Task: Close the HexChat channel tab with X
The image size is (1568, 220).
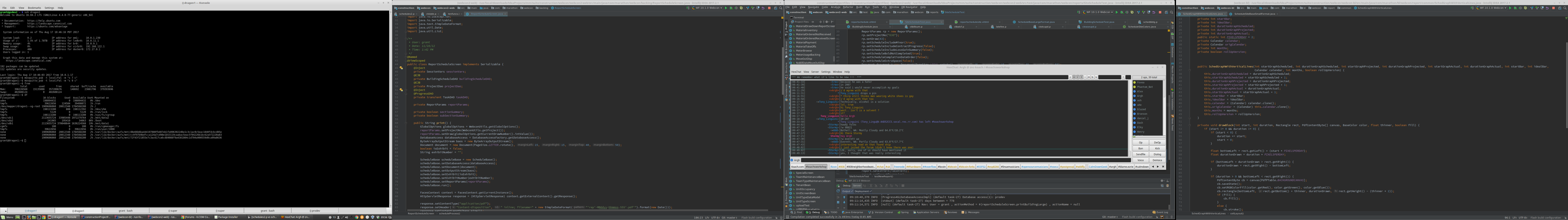Action: (1163, 166)
